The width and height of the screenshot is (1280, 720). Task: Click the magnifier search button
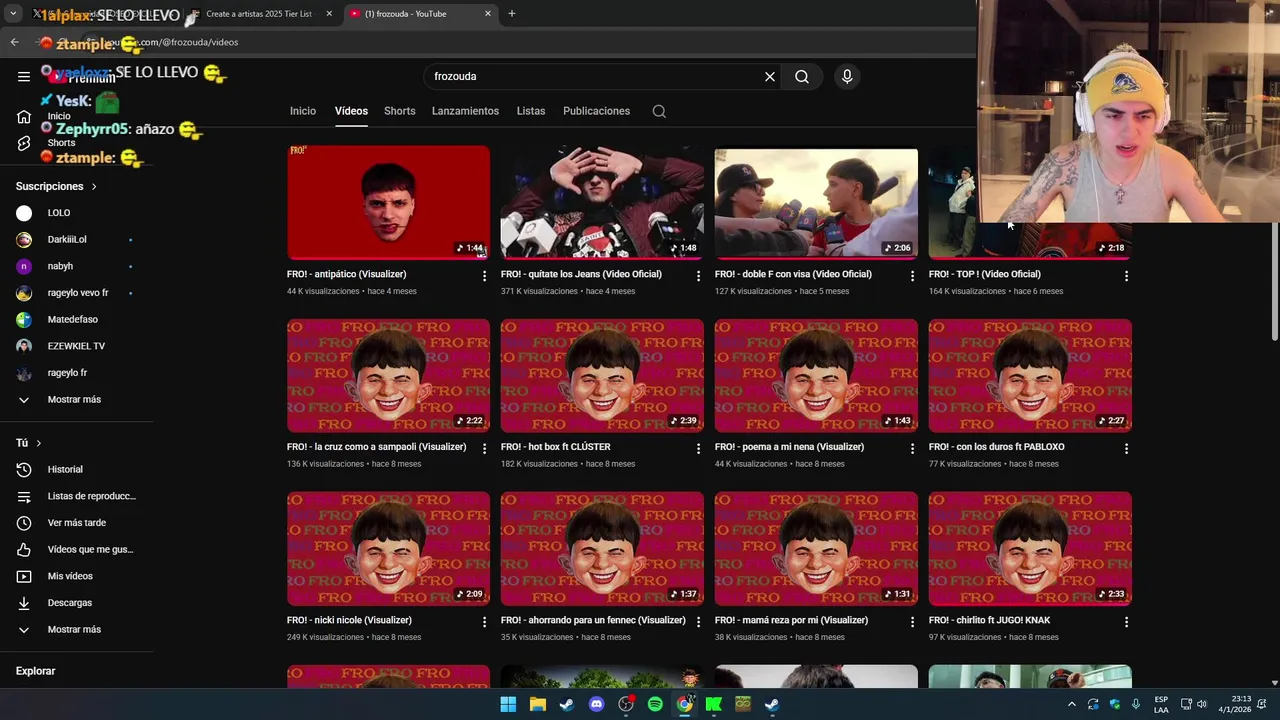(x=802, y=76)
